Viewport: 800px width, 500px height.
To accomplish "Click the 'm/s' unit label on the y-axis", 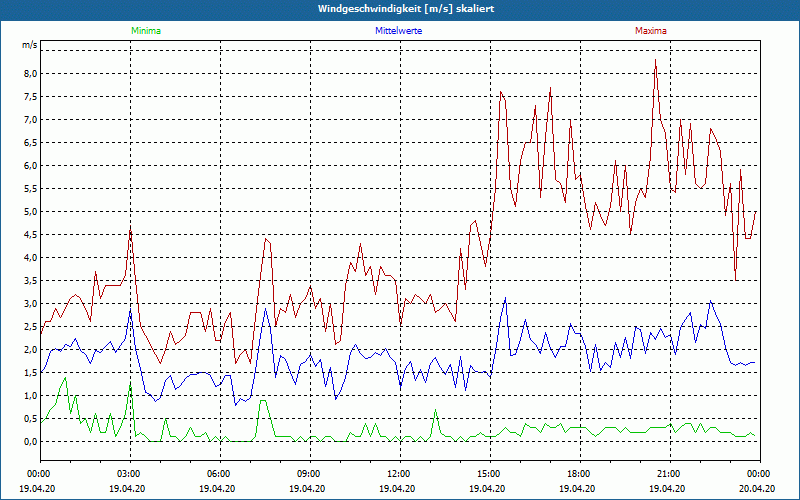I will pos(30,45).
